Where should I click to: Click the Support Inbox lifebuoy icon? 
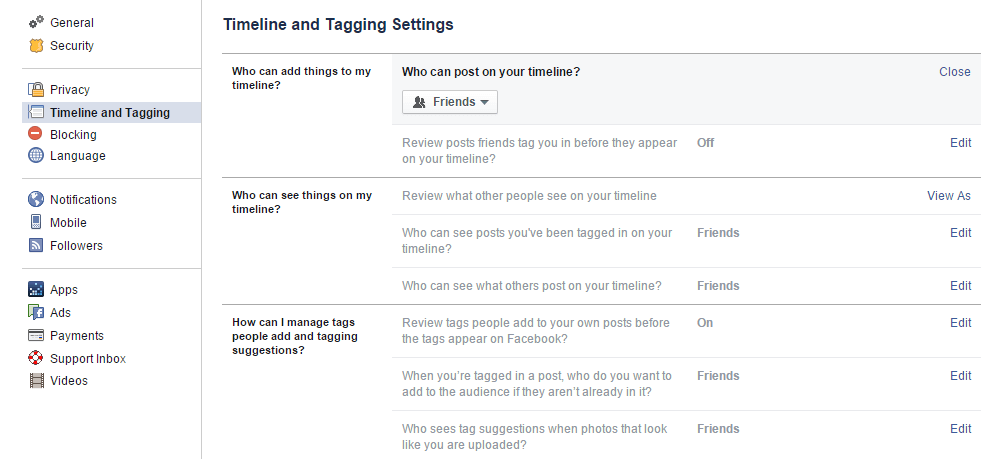coord(36,358)
